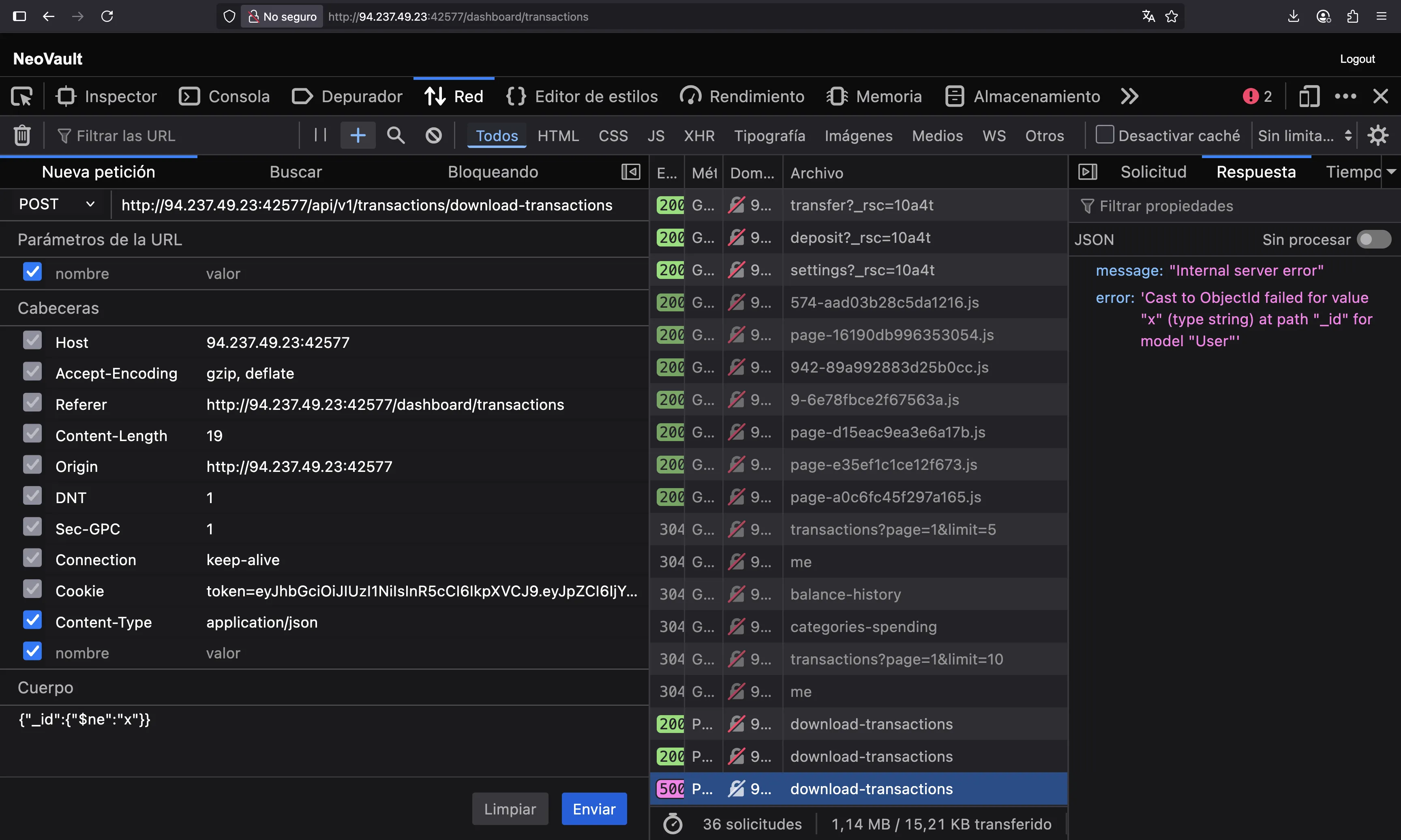Close the developer tools panel

pos(1381,97)
